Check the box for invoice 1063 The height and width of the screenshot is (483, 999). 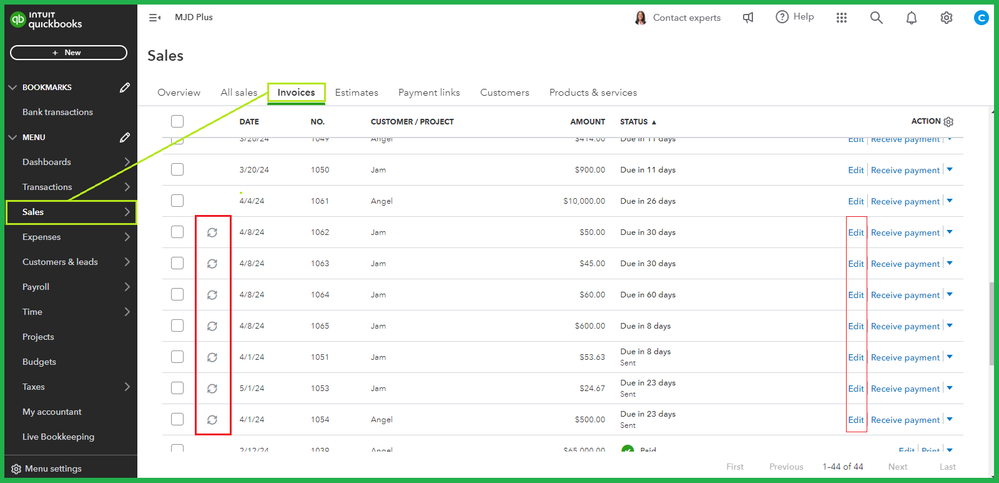177,263
